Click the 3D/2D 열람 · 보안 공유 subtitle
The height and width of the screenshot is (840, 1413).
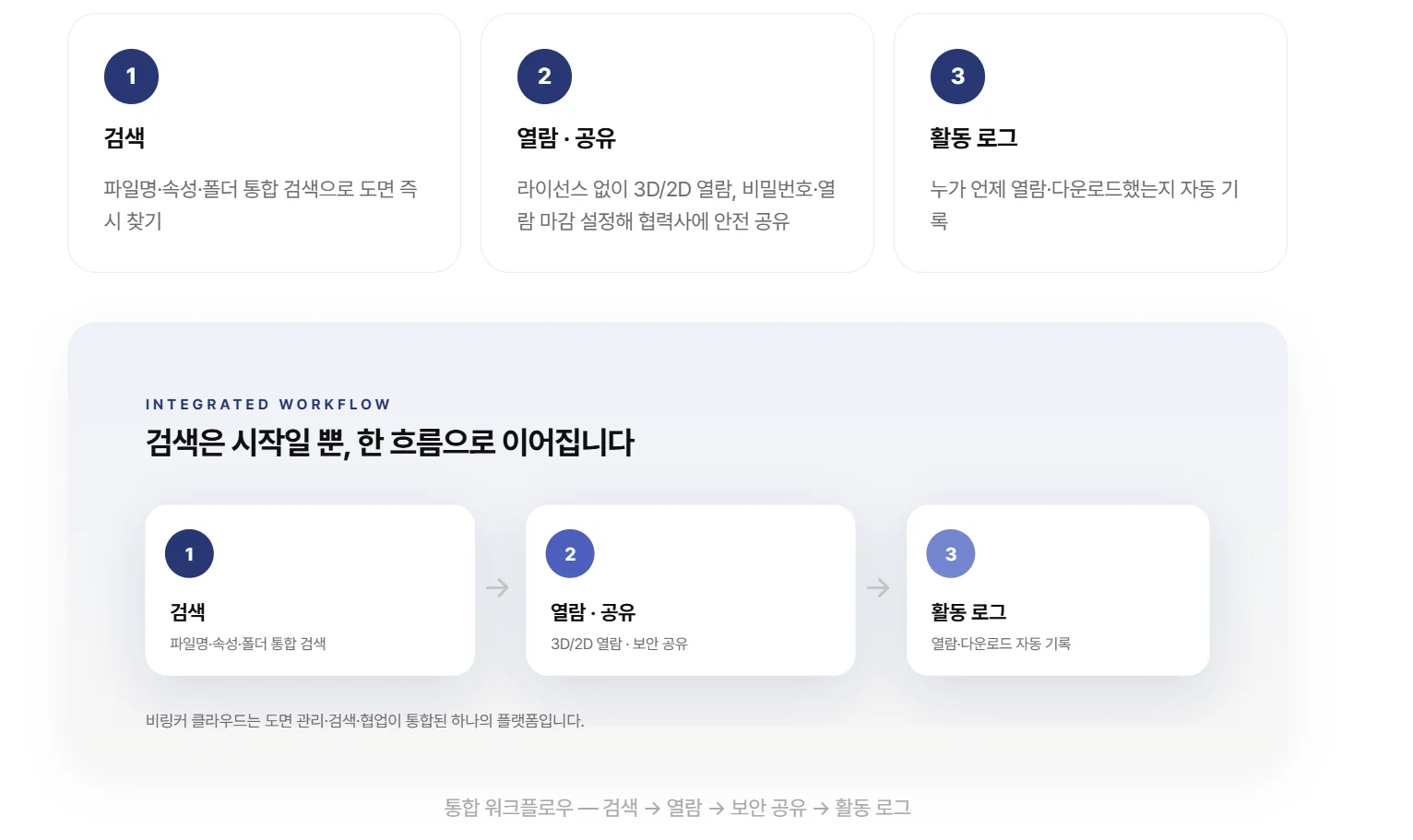(620, 644)
